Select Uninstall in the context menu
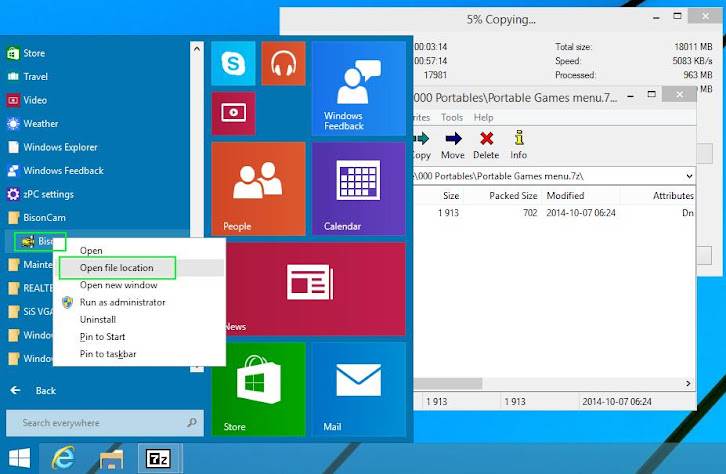Image resolution: width=726 pixels, height=474 pixels. [98, 319]
